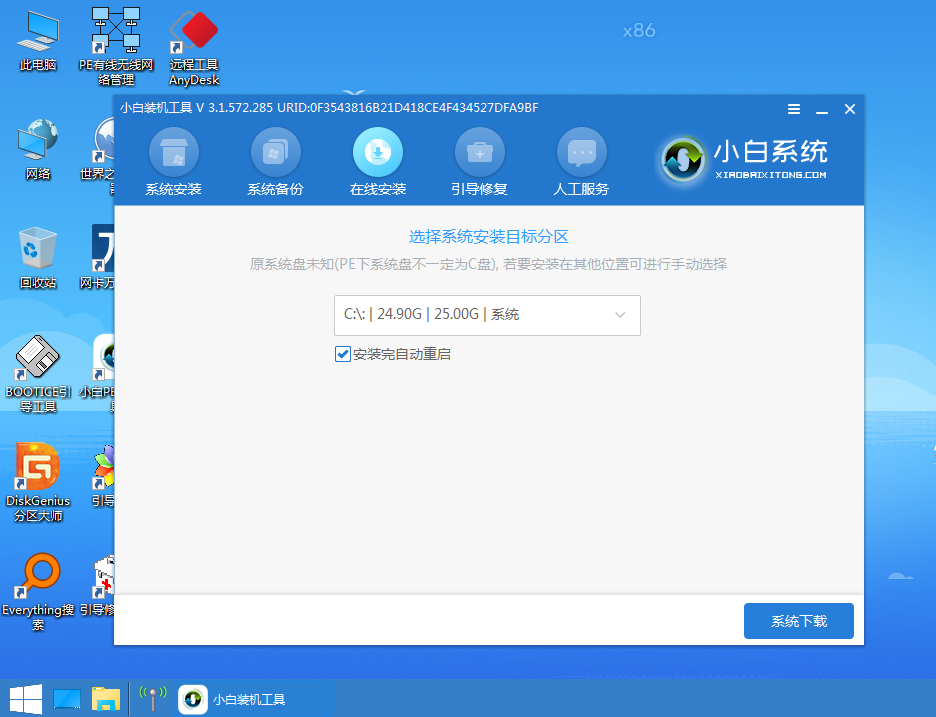Screen dimensions: 936x717
Task: Open the hamburger menu in title bar
Action: [x=793, y=109]
